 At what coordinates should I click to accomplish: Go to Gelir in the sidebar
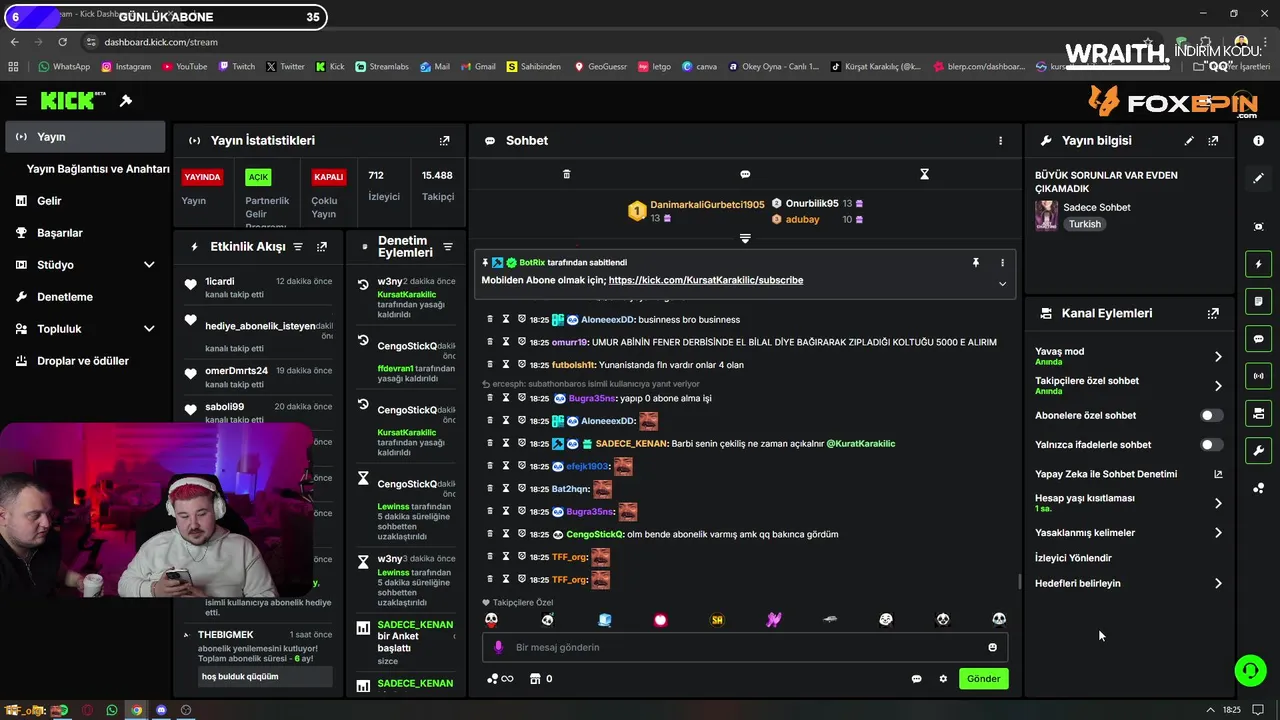49,201
